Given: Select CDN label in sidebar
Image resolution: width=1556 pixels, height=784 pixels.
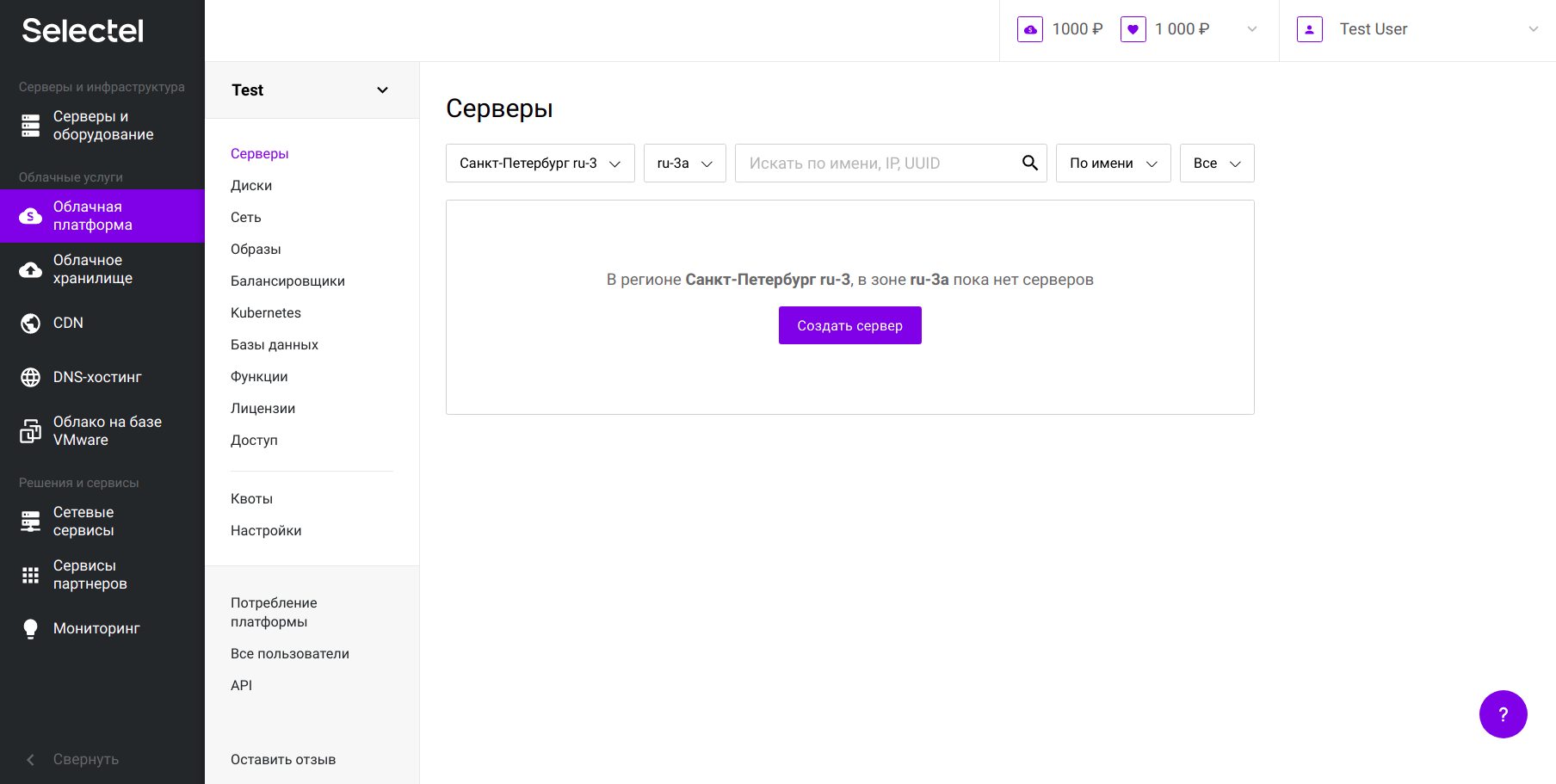Looking at the screenshot, I should (x=69, y=324).
